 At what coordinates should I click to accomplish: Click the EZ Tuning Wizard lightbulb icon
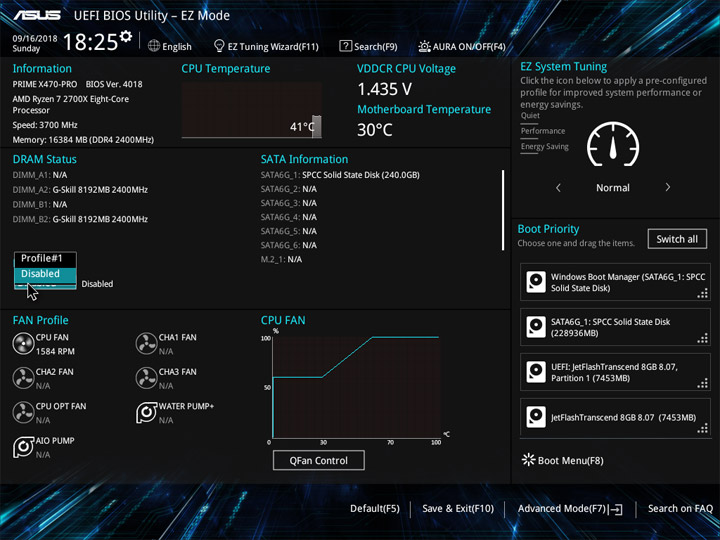pos(219,46)
